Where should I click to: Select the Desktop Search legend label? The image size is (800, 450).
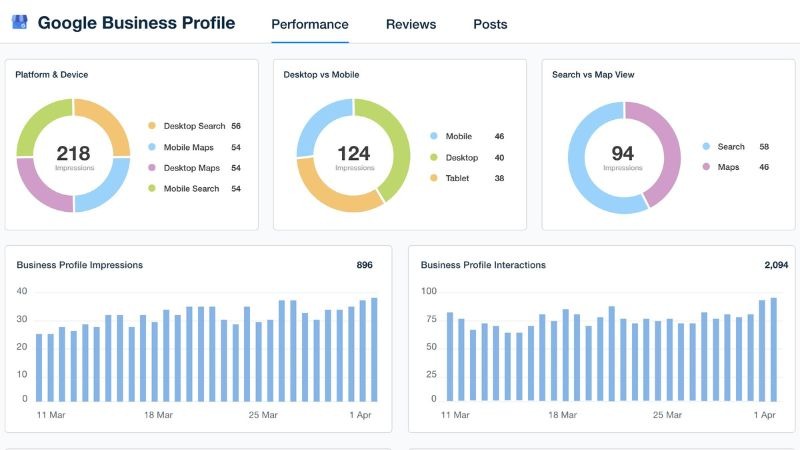click(x=194, y=126)
